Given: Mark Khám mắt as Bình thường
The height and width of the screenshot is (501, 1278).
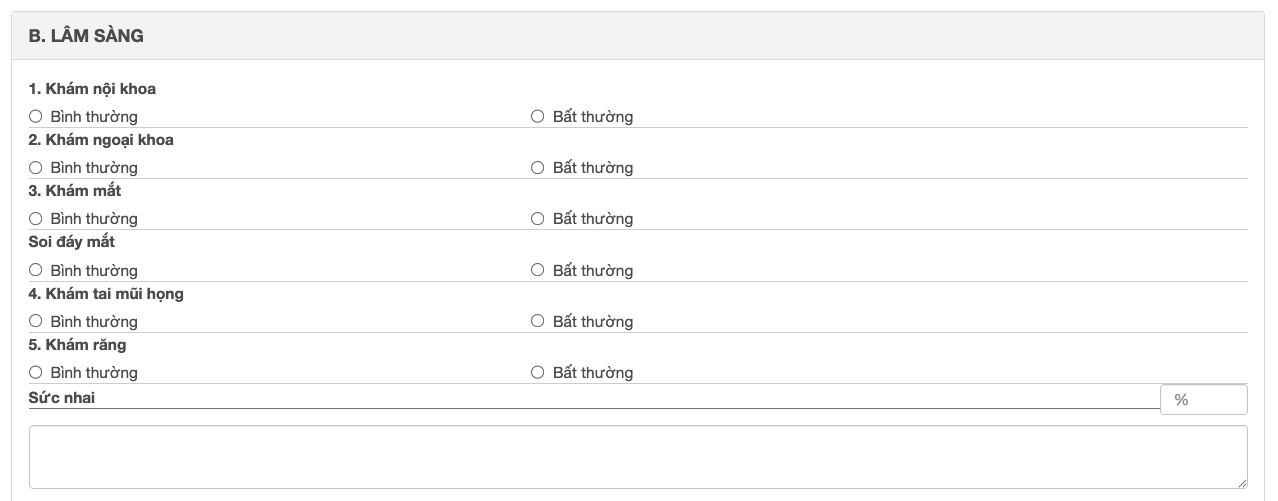Looking at the screenshot, I should click(36, 219).
